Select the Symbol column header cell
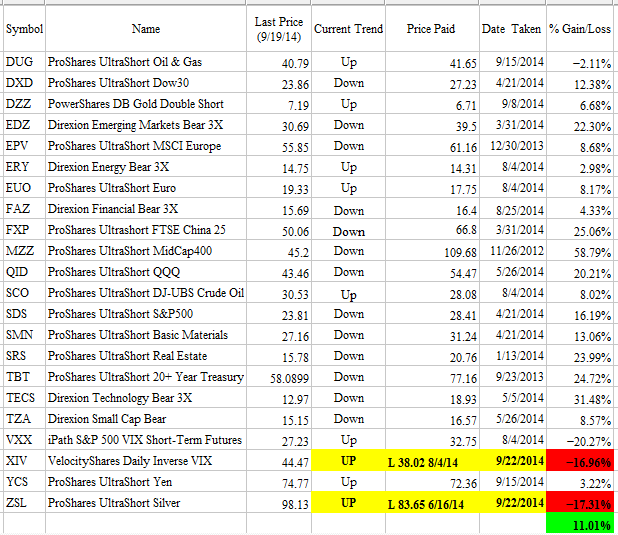The image size is (618, 535). coord(24,28)
